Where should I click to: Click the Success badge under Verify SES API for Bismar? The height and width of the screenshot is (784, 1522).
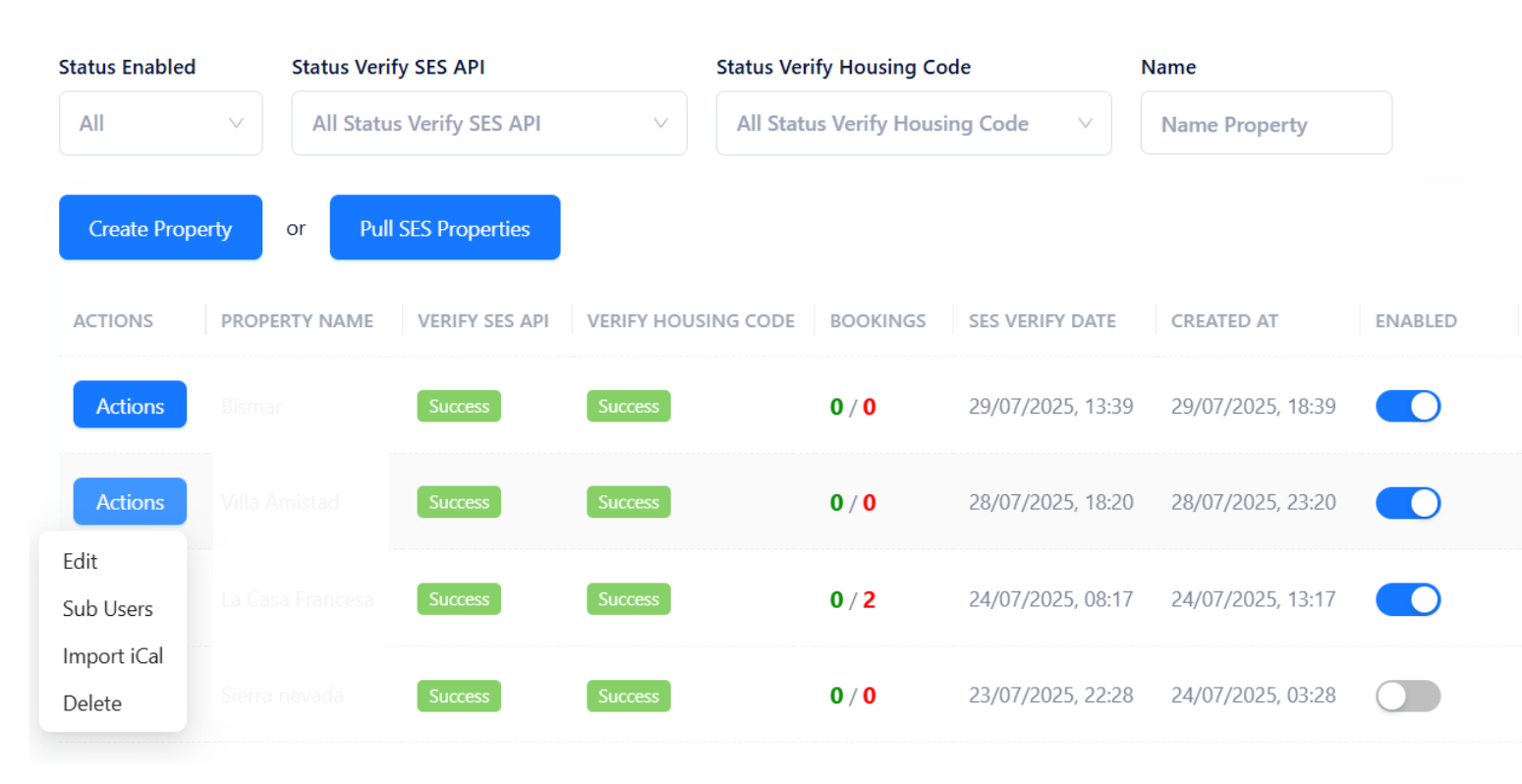458,406
